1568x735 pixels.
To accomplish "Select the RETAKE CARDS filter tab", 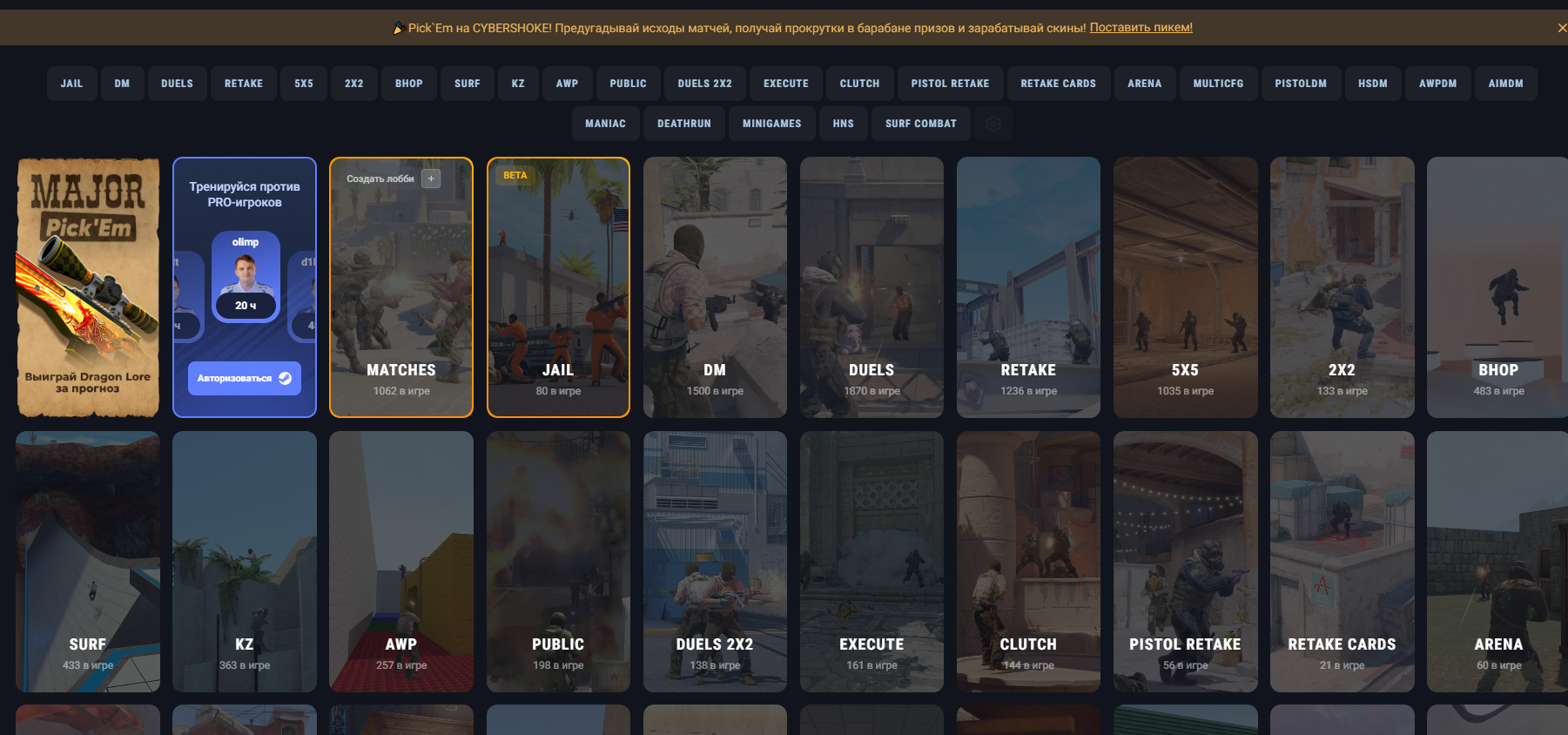I will click(1058, 84).
